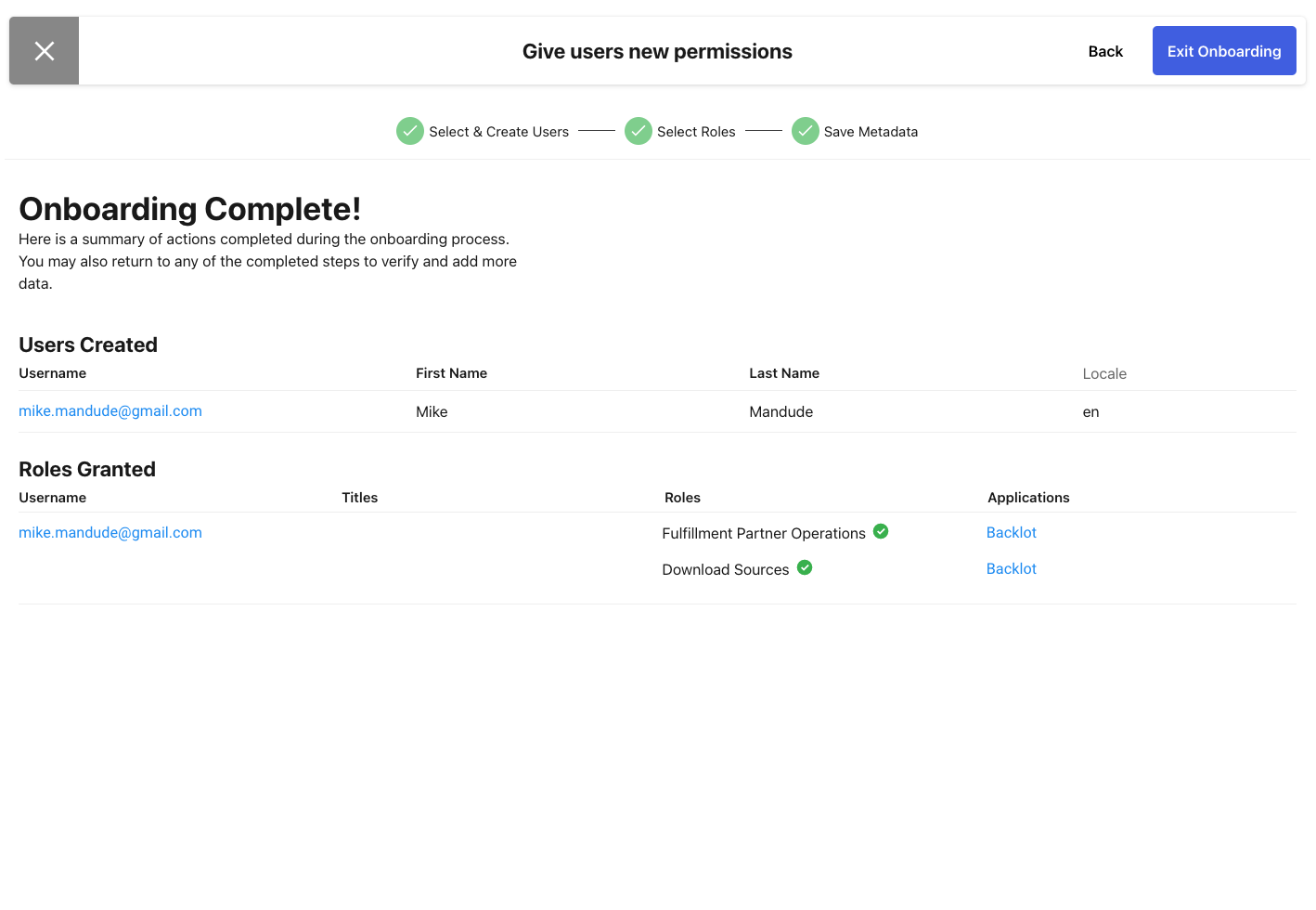Viewport: 1316px width, 910px height.
Task: Click the Locale column header
Action: tap(1104, 372)
